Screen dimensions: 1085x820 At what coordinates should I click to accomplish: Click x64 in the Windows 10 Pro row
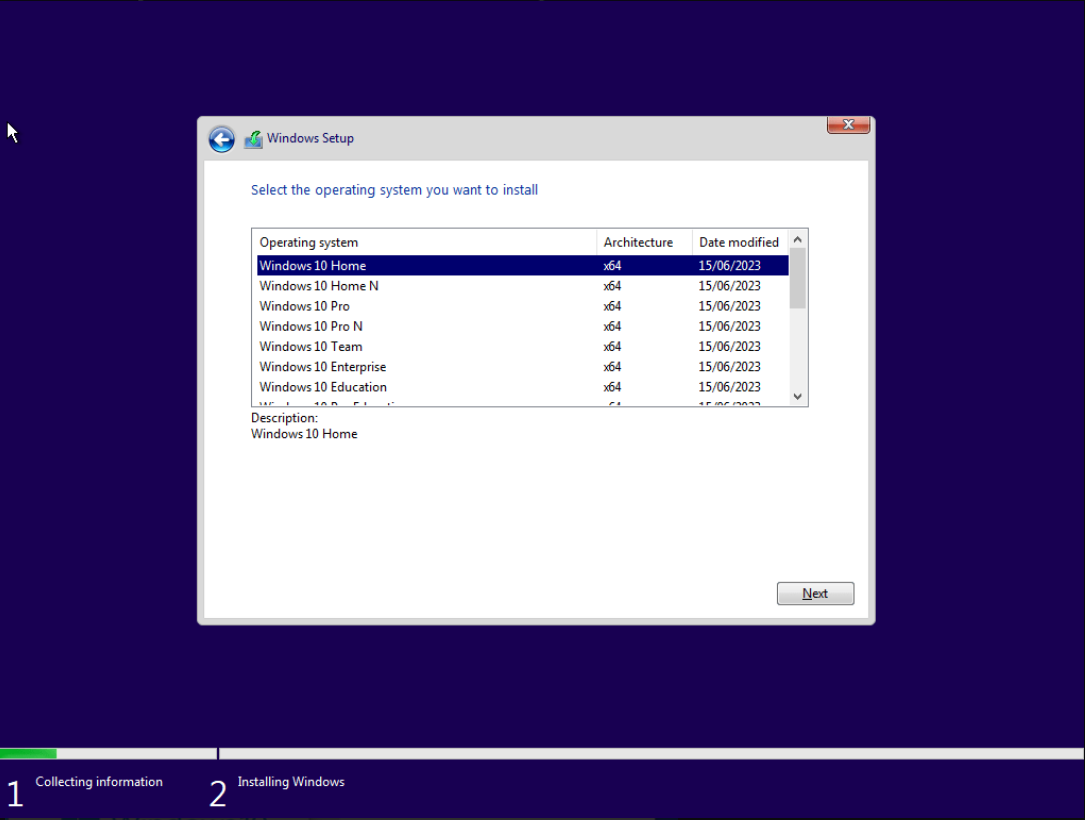point(612,306)
